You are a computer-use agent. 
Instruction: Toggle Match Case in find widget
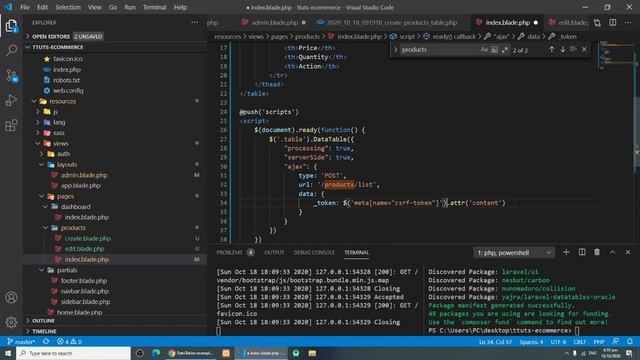coord(484,49)
